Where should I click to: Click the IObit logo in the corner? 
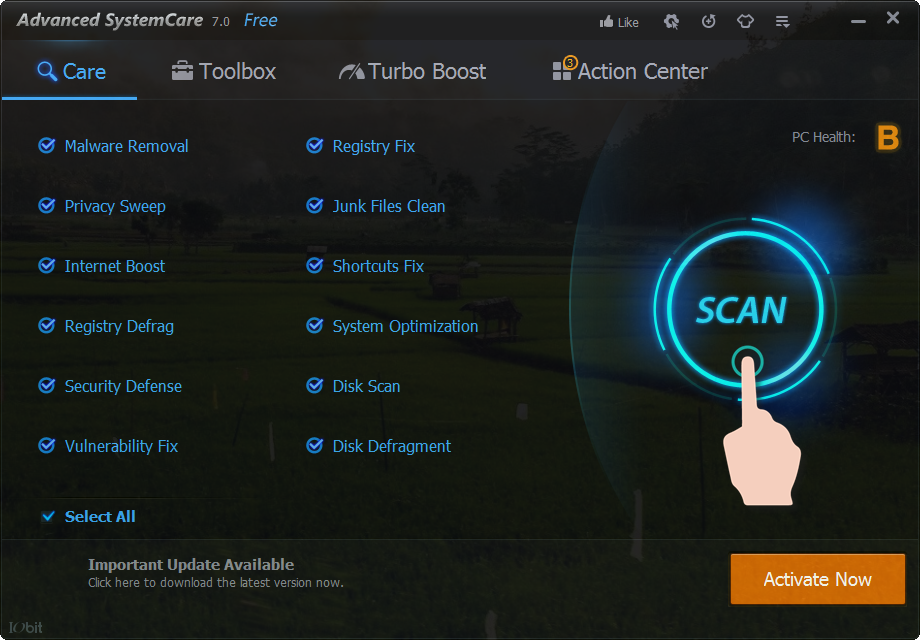click(23, 627)
